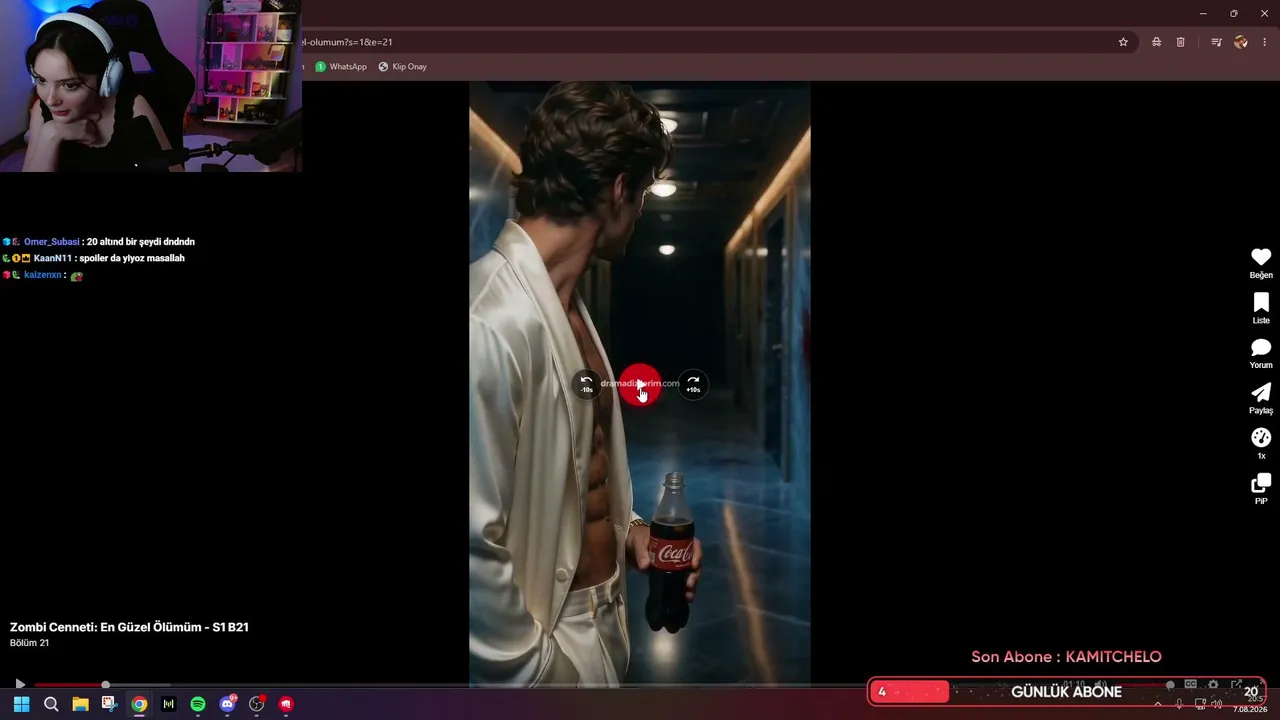Open the Windows Start menu
This screenshot has width=1280, height=720.
[x=21, y=704]
